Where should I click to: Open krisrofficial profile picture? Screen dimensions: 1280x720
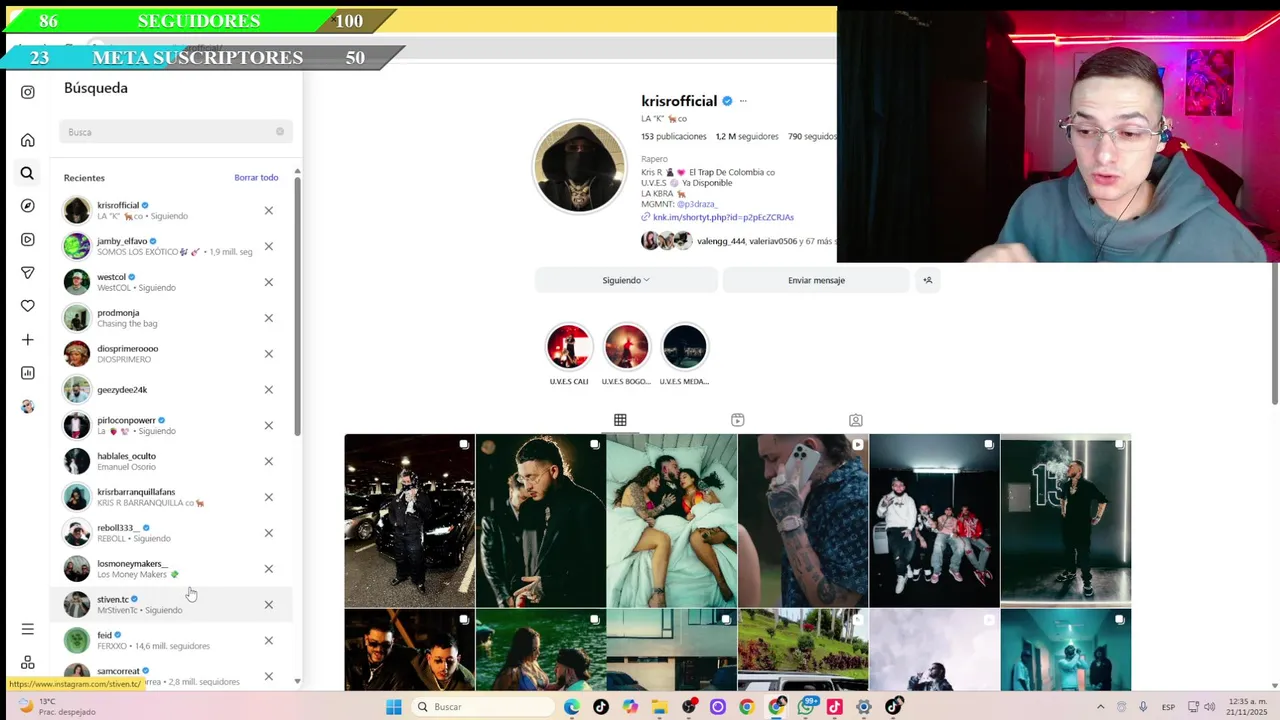tap(579, 166)
